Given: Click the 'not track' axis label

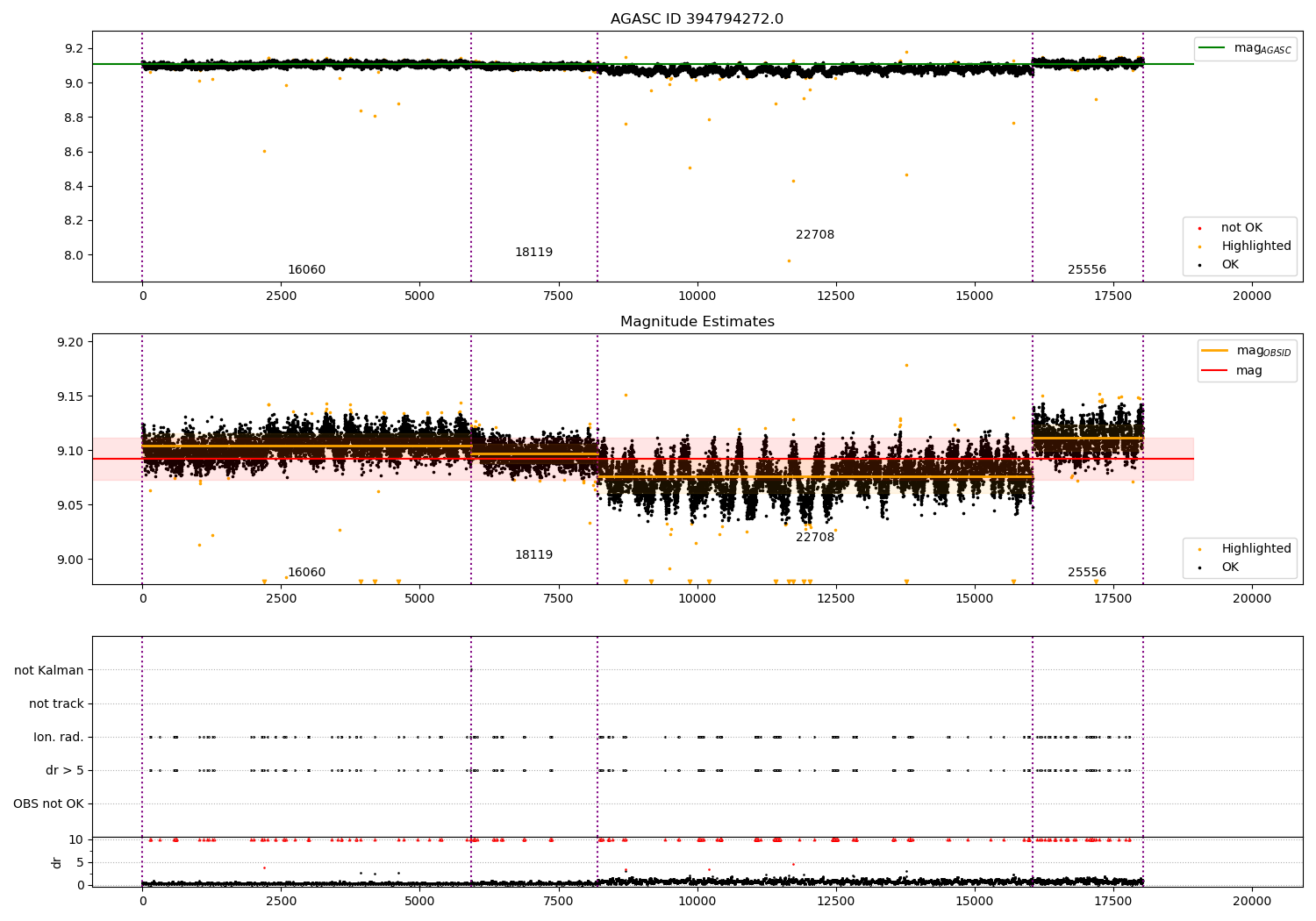Looking at the screenshot, I should point(56,704).
